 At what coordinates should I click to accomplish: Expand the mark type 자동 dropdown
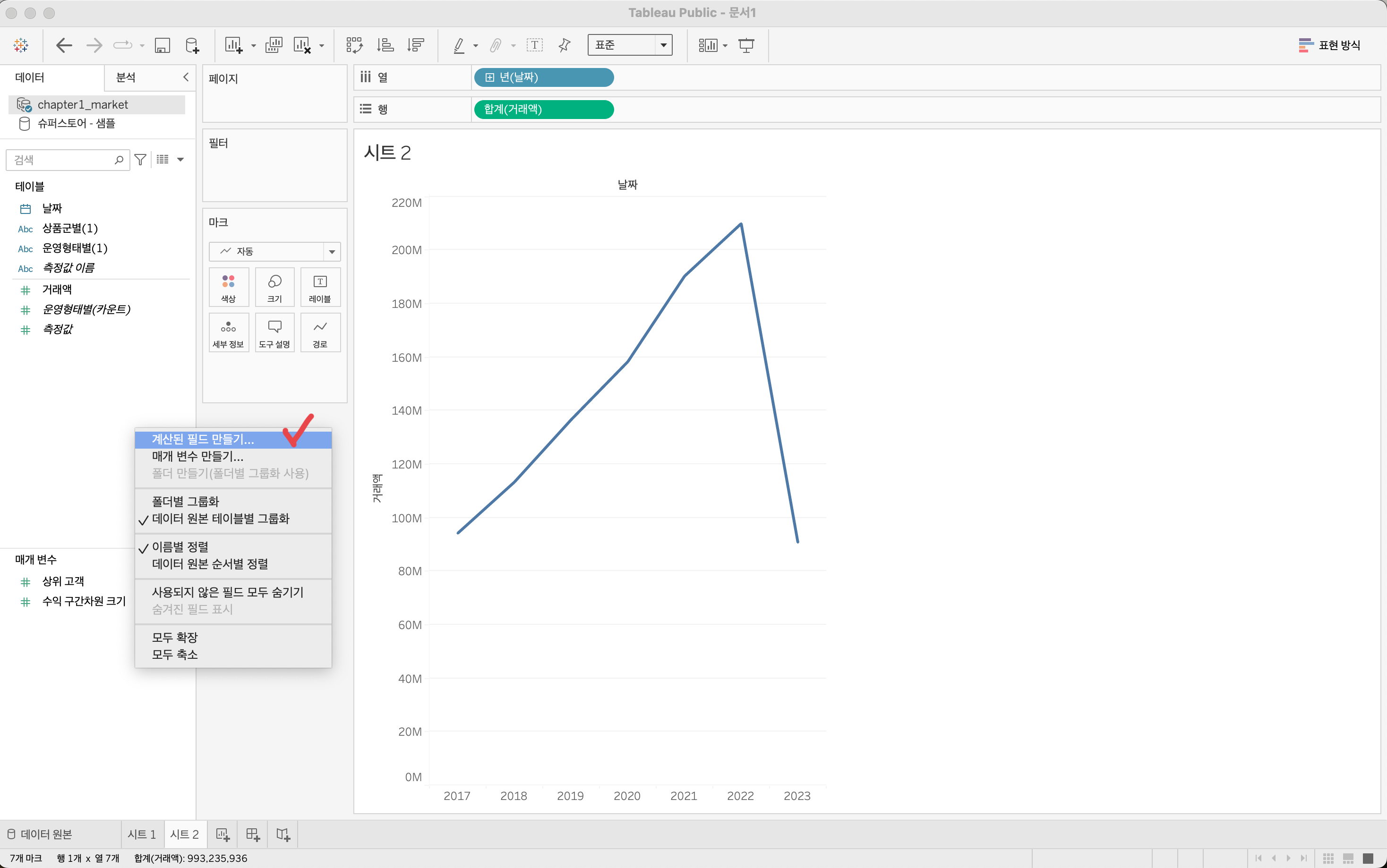coord(274,251)
